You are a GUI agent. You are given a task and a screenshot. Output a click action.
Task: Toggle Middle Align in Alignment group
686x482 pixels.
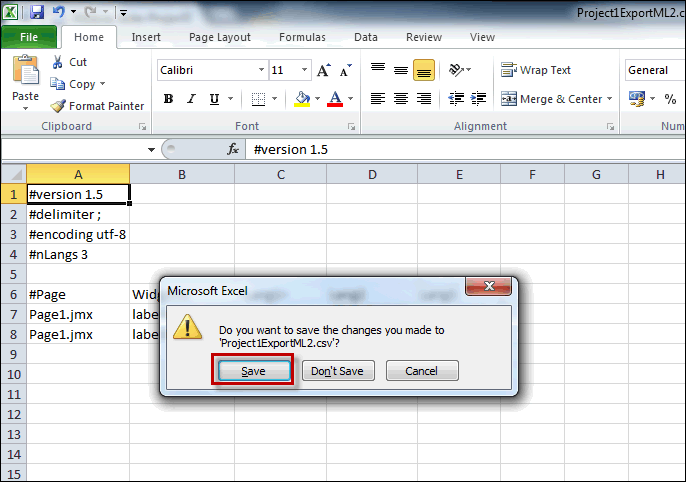click(401, 70)
